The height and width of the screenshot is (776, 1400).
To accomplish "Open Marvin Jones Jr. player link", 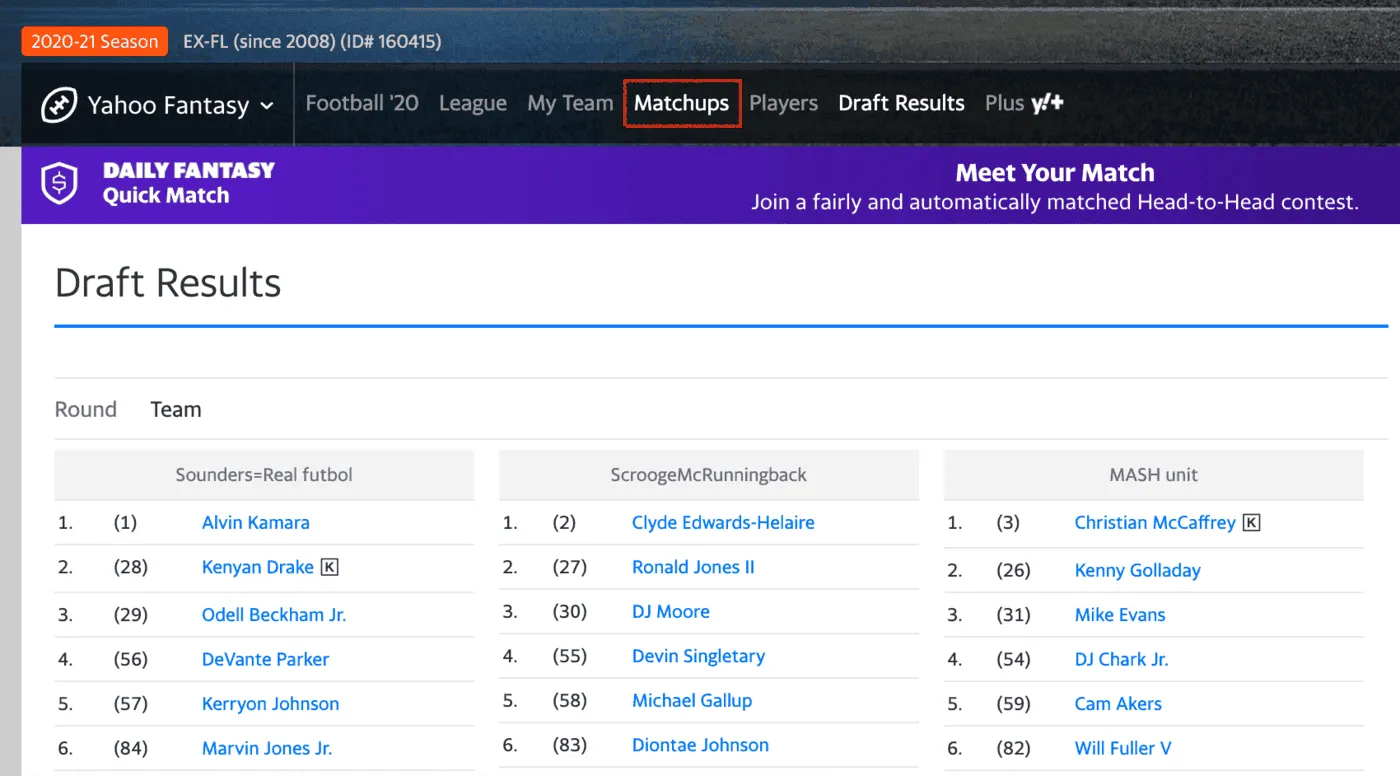I will click(x=267, y=748).
